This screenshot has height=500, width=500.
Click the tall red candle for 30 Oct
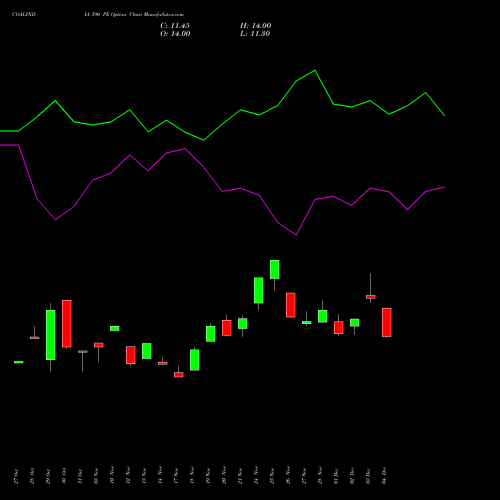(67, 324)
